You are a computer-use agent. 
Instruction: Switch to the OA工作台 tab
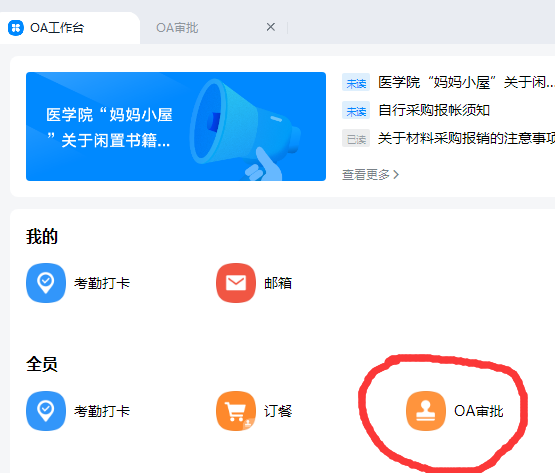[x=57, y=28]
